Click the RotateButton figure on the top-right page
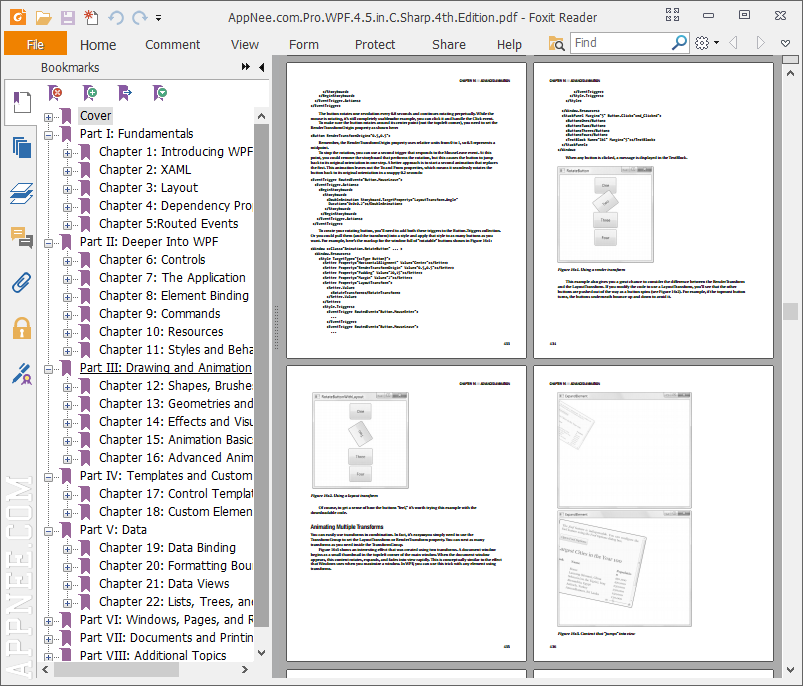The height and width of the screenshot is (686, 803). pyautogui.click(x=605, y=214)
